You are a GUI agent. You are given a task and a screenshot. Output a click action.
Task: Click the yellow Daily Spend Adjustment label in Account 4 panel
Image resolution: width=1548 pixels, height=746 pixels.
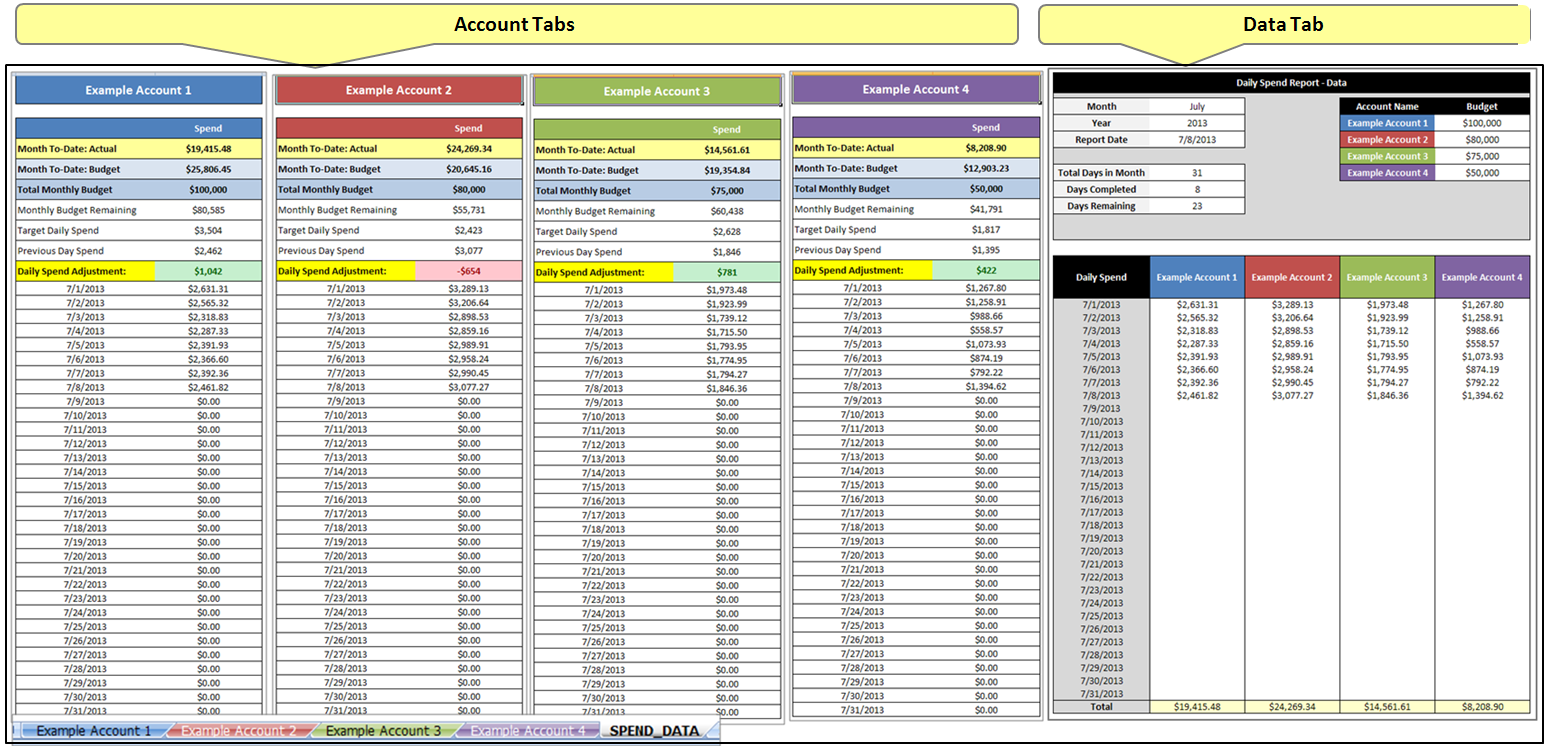pyautogui.click(x=863, y=270)
